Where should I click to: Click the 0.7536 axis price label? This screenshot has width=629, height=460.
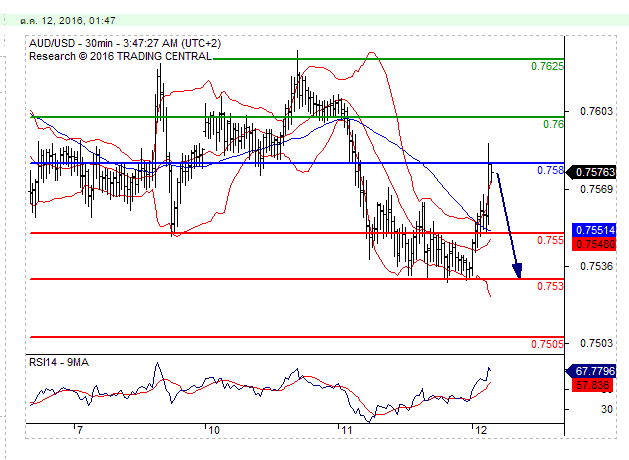pyautogui.click(x=597, y=266)
